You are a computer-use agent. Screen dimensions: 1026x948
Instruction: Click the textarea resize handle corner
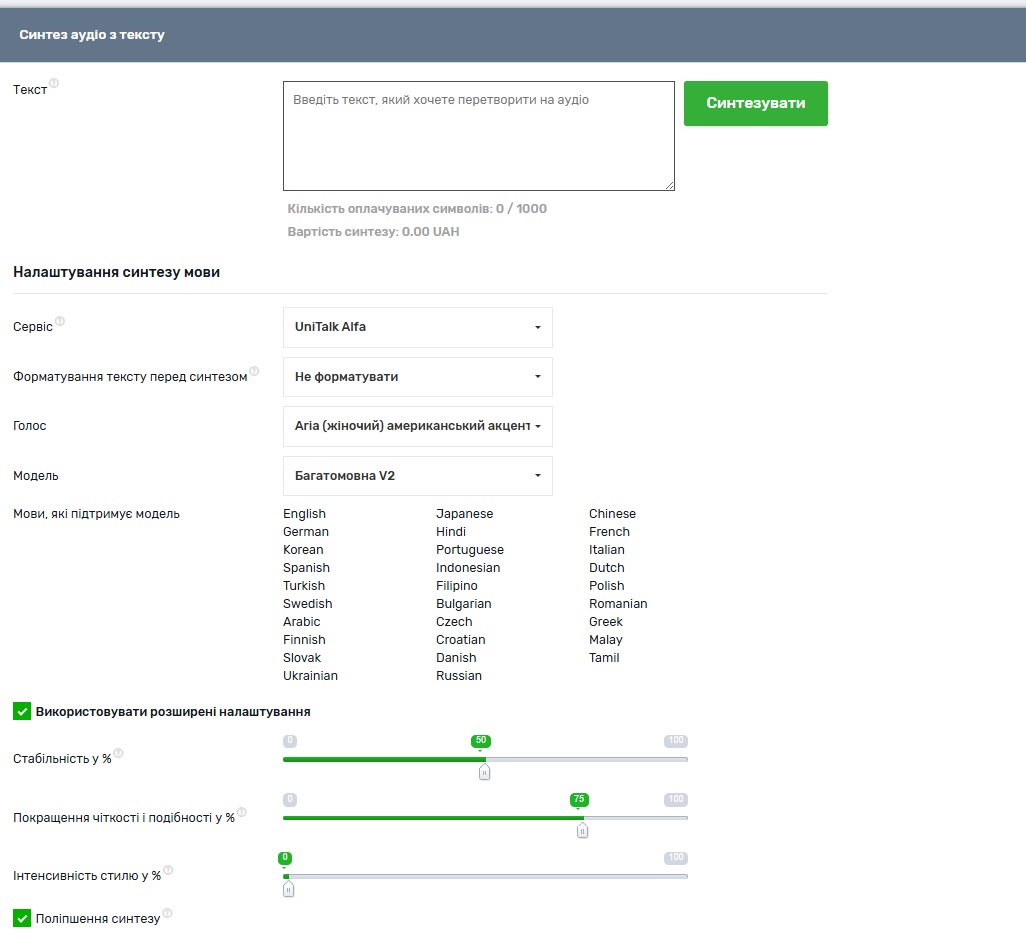point(669,185)
